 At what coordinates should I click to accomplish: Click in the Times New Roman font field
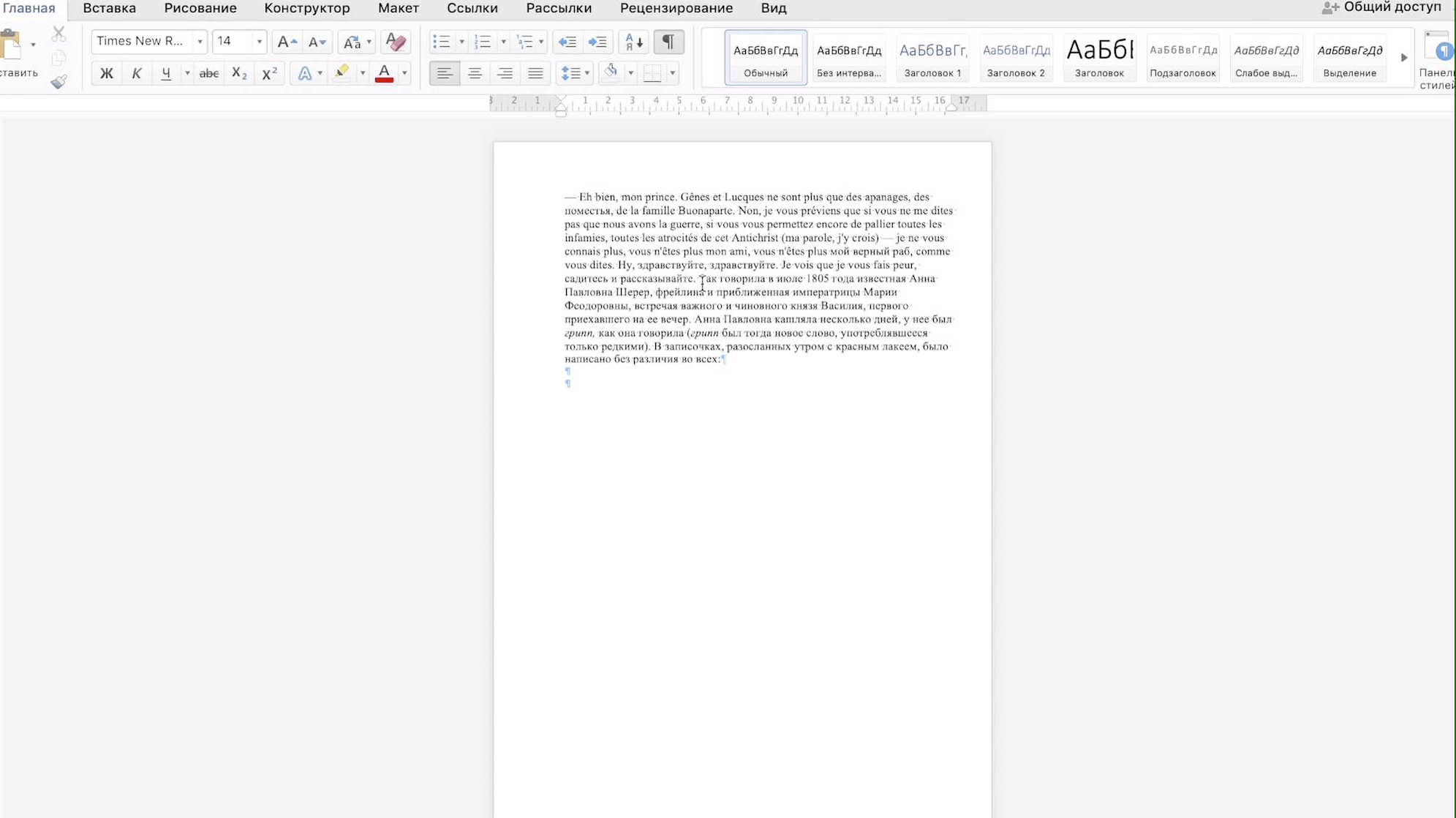[142, 42]
